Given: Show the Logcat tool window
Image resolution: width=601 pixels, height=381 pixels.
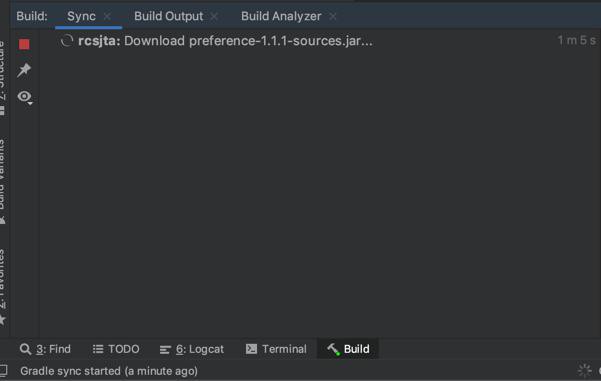Looking at the screenshot, I should pyautogui.click(x=192, y=349).
